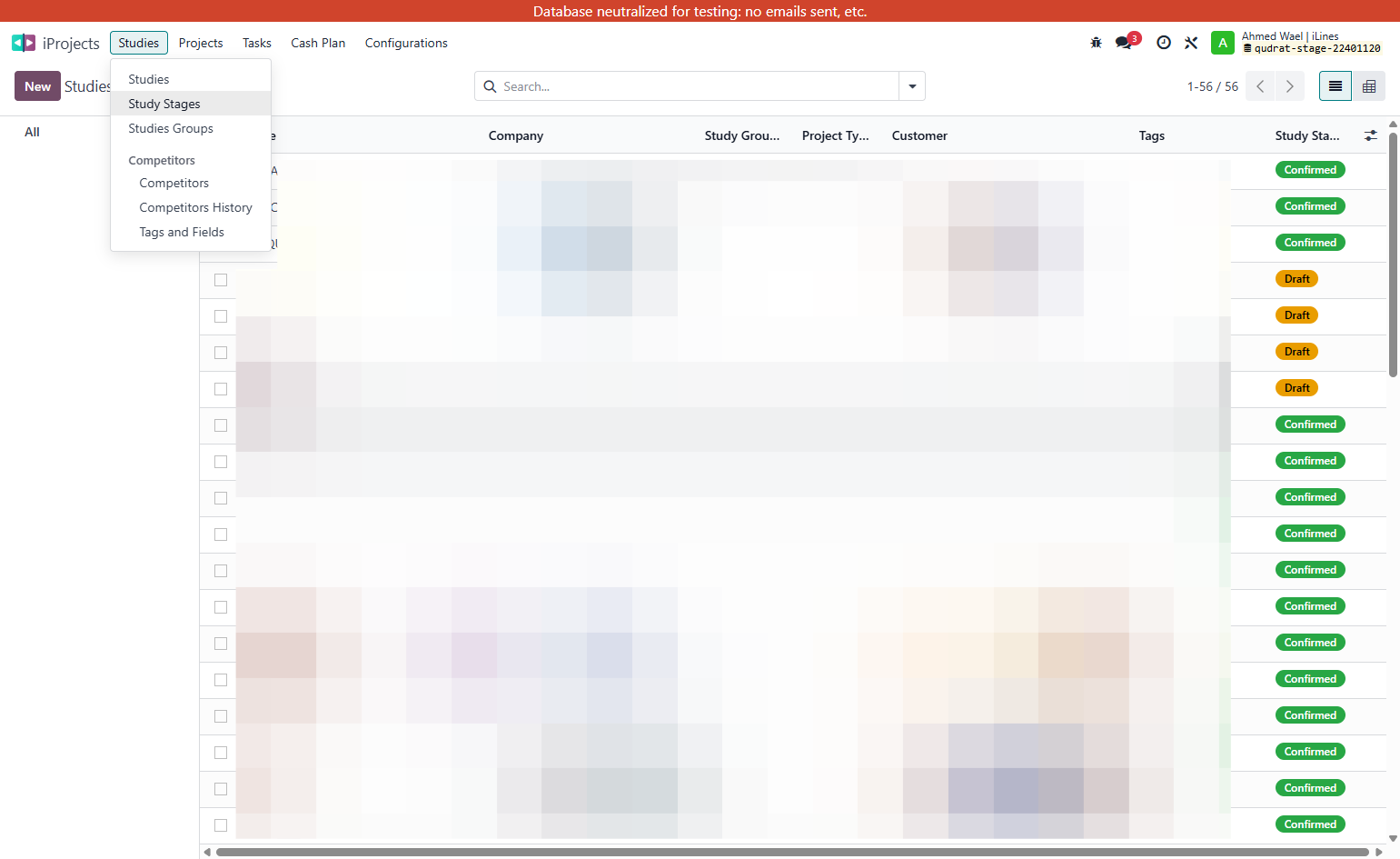Sort by the Tags column header

pyautogui.click(x=1152, y=135)
